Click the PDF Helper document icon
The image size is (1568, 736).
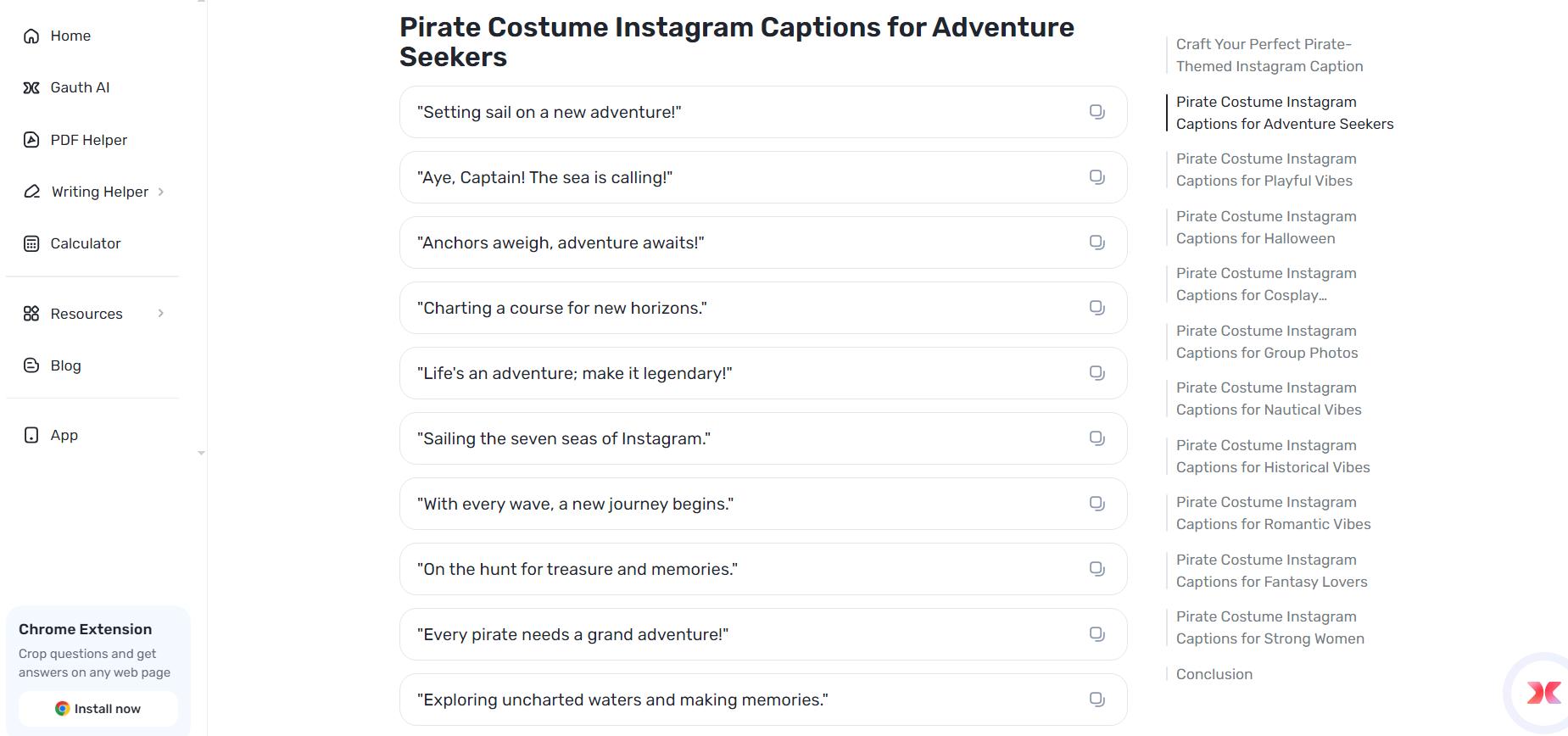31,140
